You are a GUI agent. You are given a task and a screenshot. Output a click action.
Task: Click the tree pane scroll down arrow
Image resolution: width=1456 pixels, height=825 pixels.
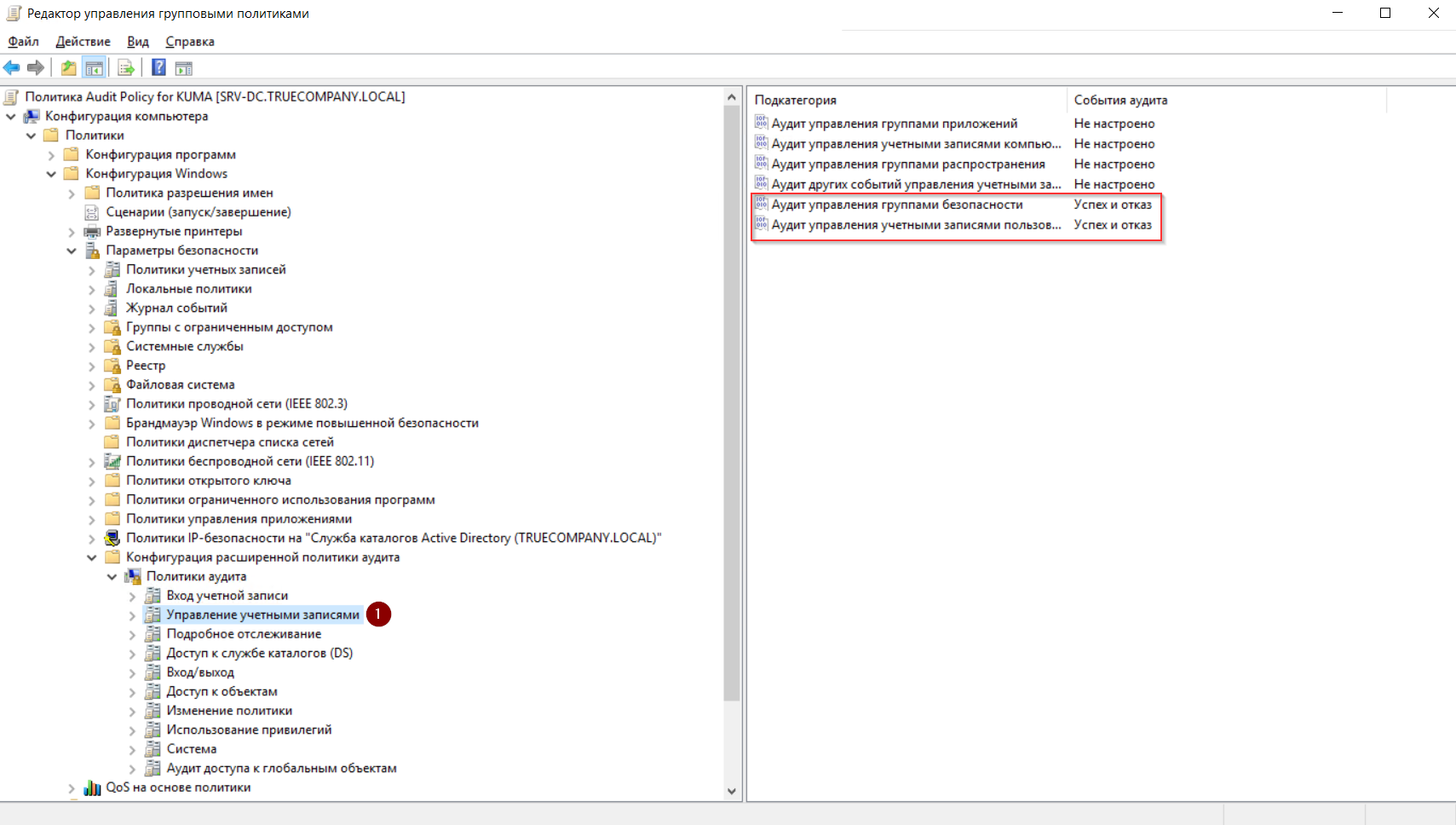[x=731, y=791]
